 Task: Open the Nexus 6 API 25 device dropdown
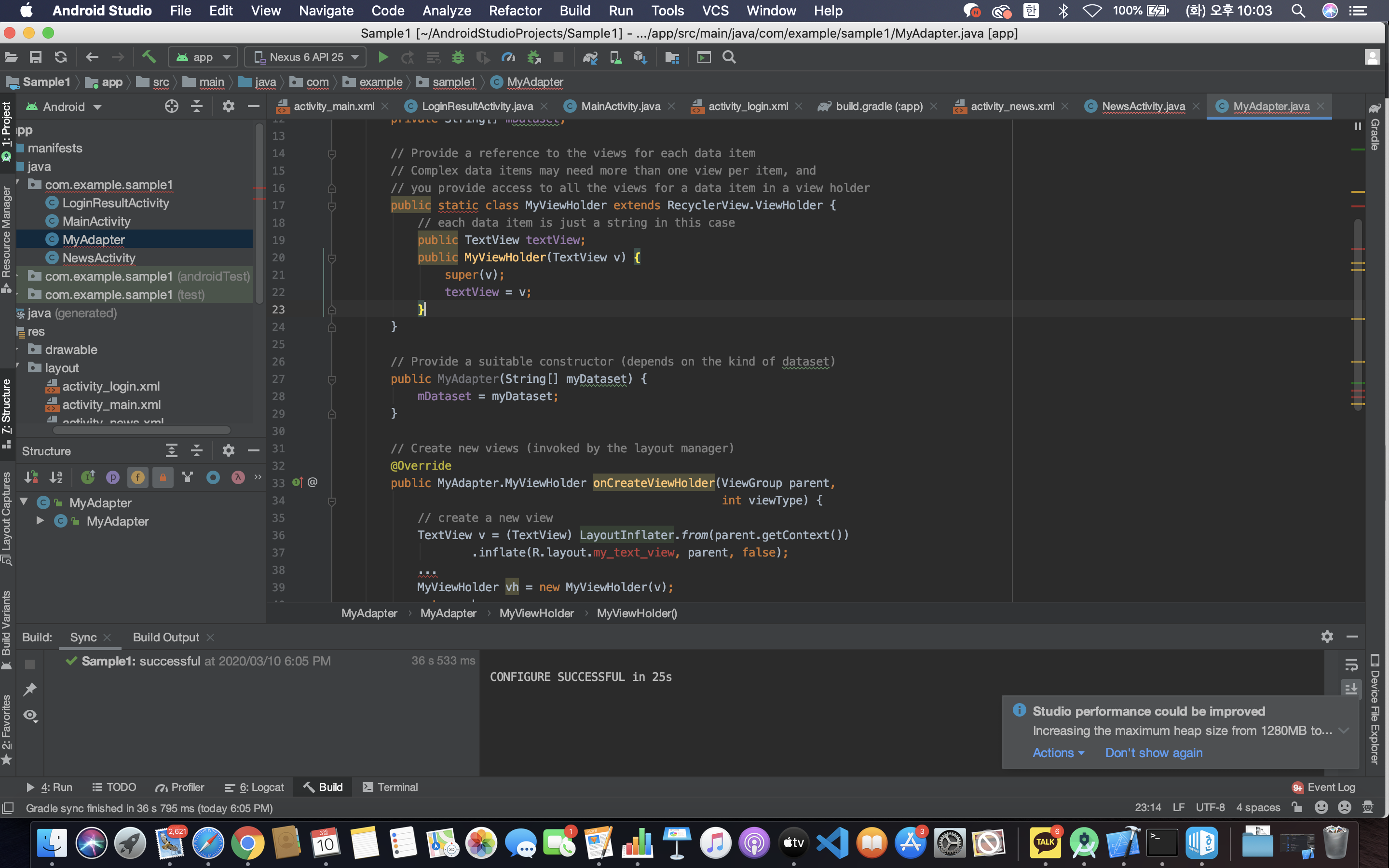pos(307,57)
